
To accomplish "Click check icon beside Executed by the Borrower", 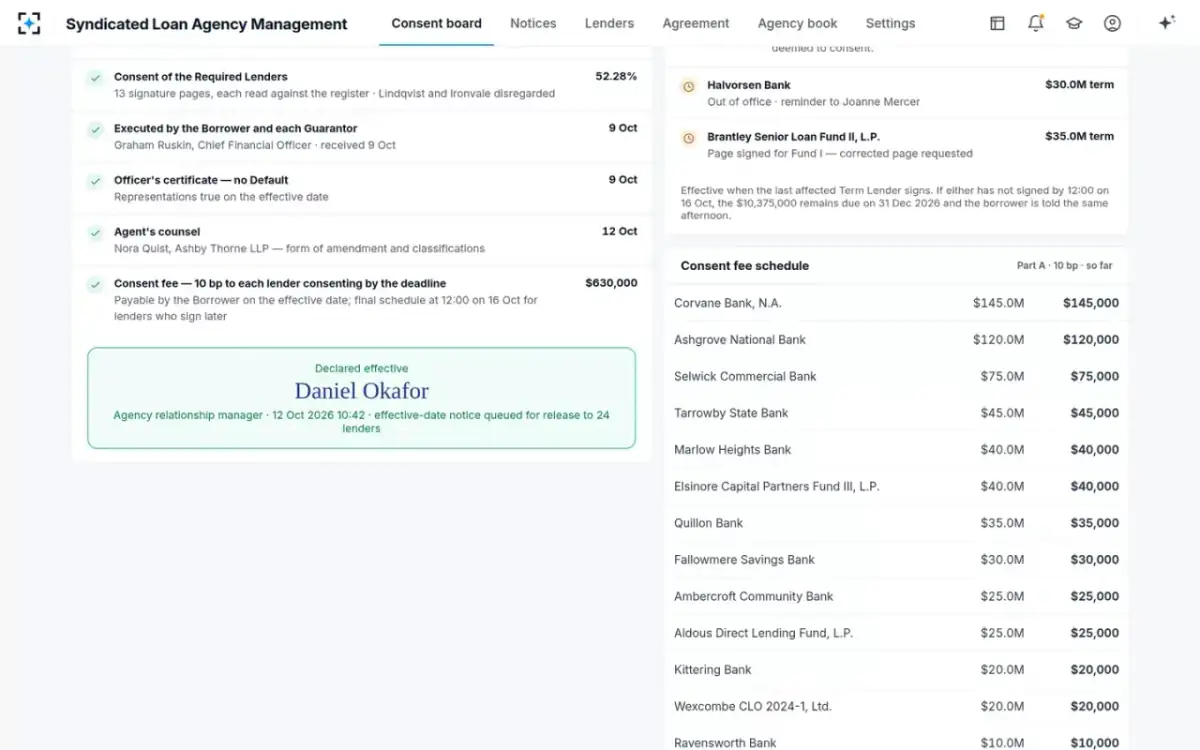I will 95,129.
